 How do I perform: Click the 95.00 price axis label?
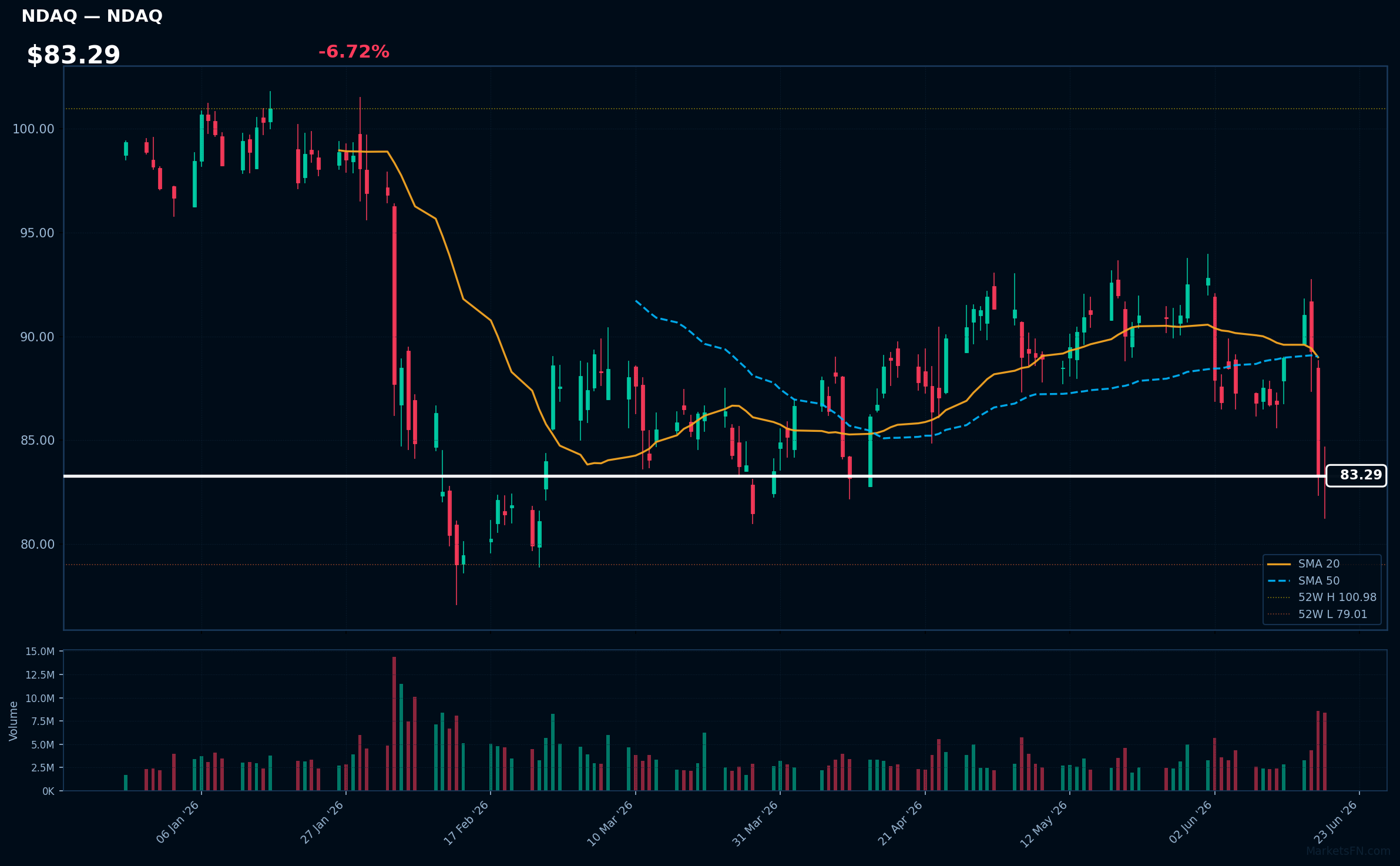pyautogui.click(x=37, y=233)
